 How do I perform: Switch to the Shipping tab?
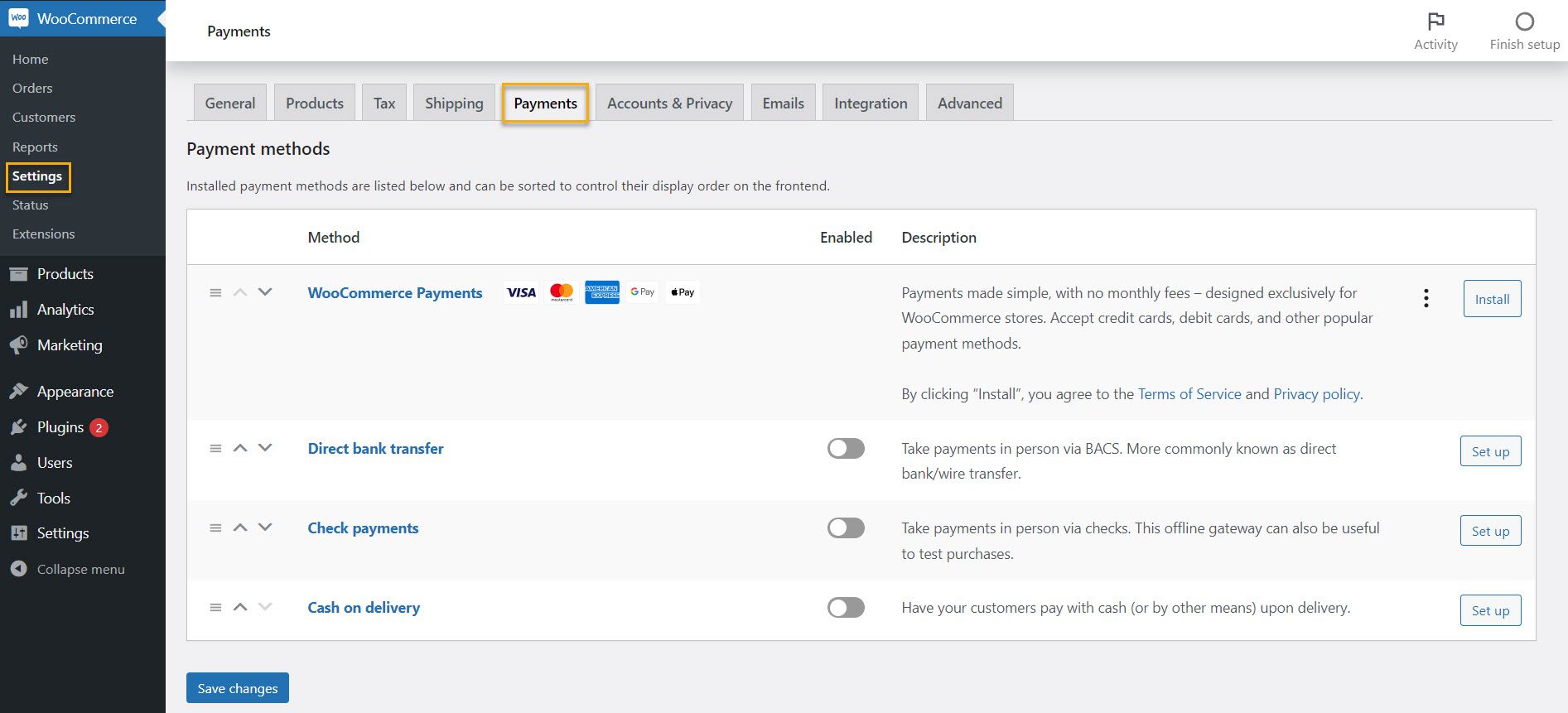454,103
